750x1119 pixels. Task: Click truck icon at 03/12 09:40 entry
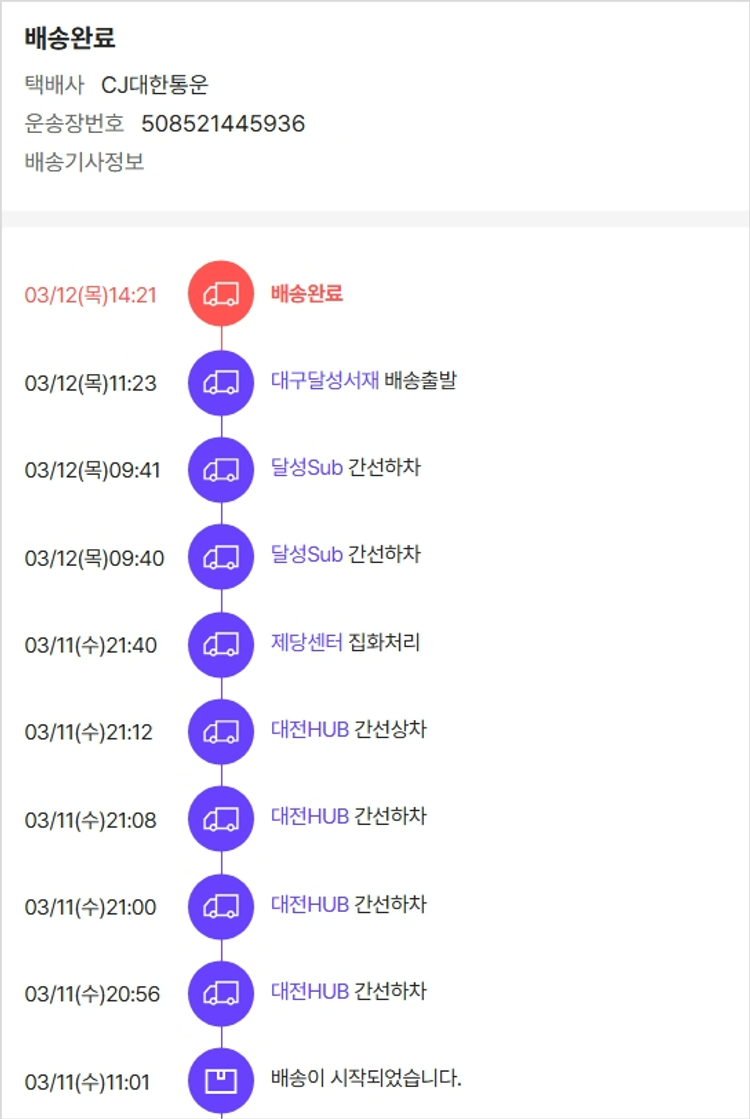click(x=221, y=556)
